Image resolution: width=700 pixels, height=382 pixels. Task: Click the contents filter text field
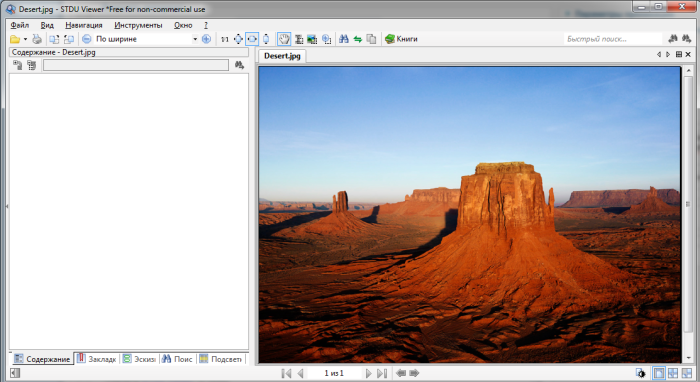pos(136,65)
